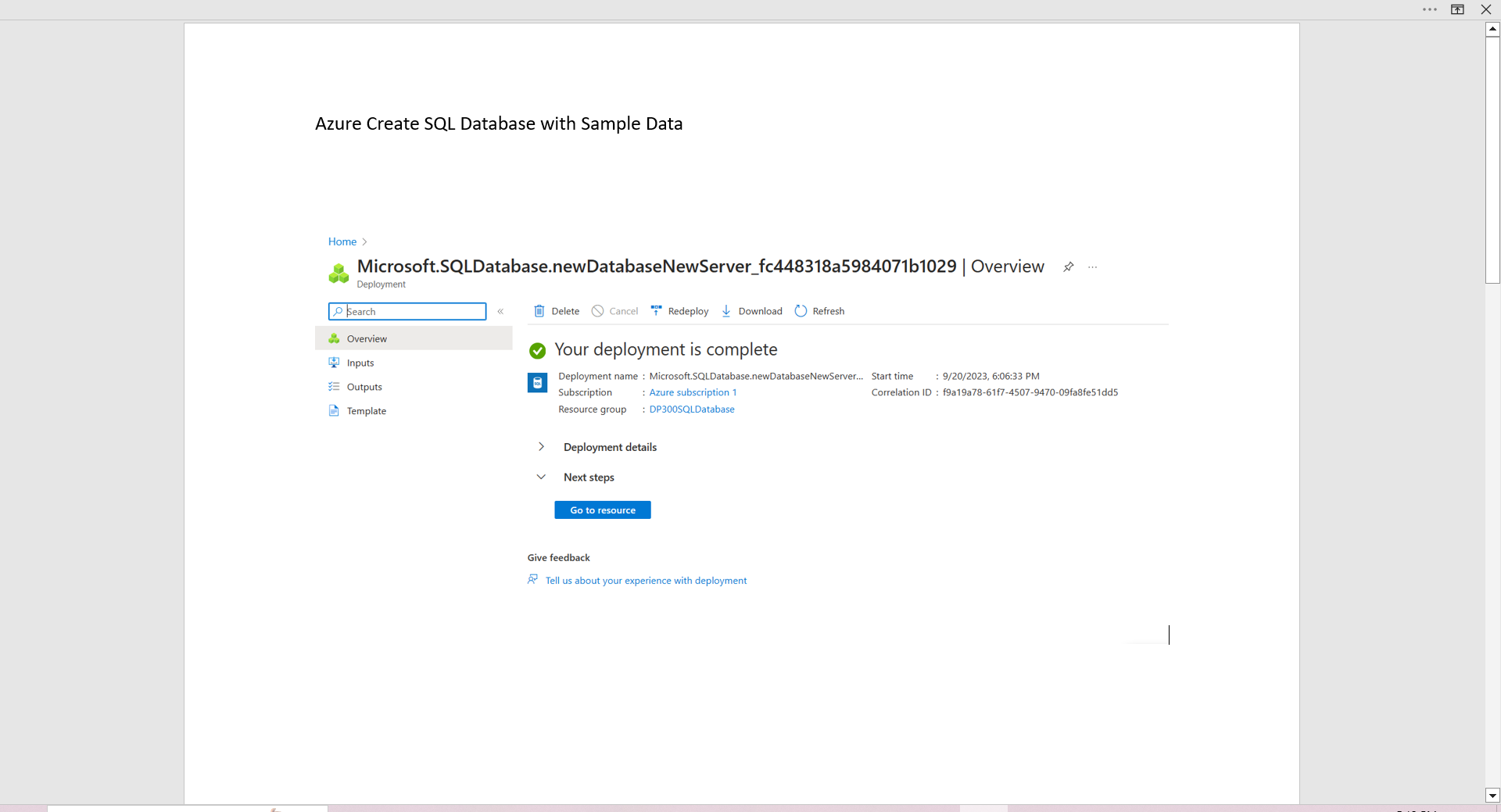Image resolution: width=1501 pixels, height=812 pixels.
Task: Click the 'Give feedback' heading
Action: click(x=558, y=557)
